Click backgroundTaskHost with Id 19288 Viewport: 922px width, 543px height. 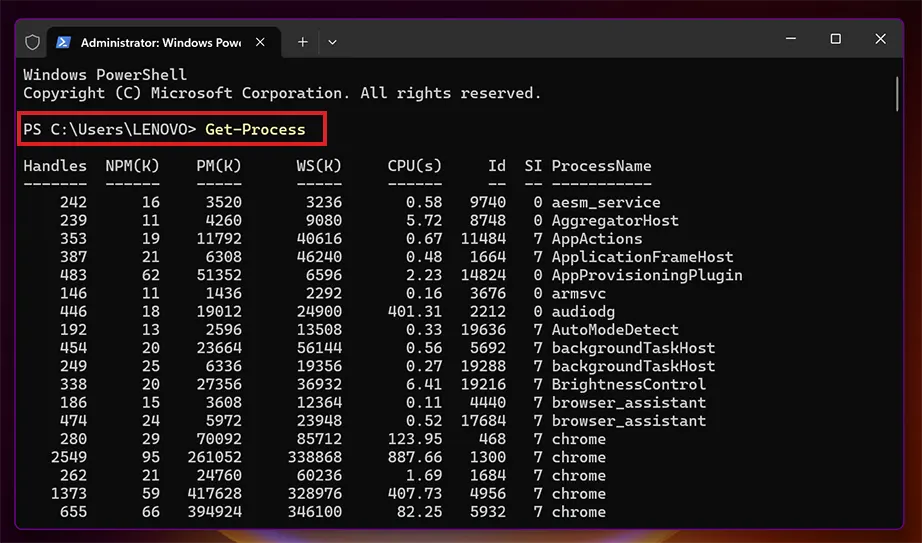coord(633,367)
